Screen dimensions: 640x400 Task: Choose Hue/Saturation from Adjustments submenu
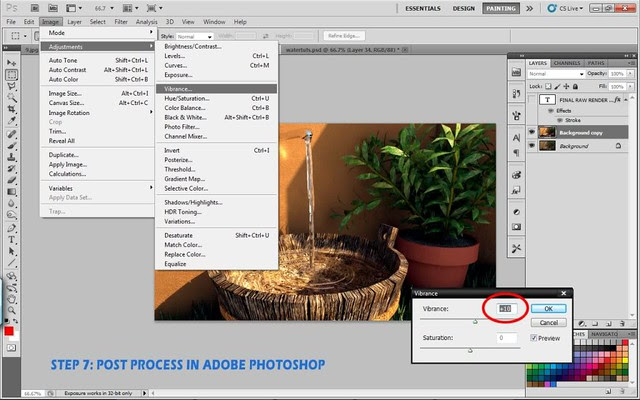click(x=216, y=98)
